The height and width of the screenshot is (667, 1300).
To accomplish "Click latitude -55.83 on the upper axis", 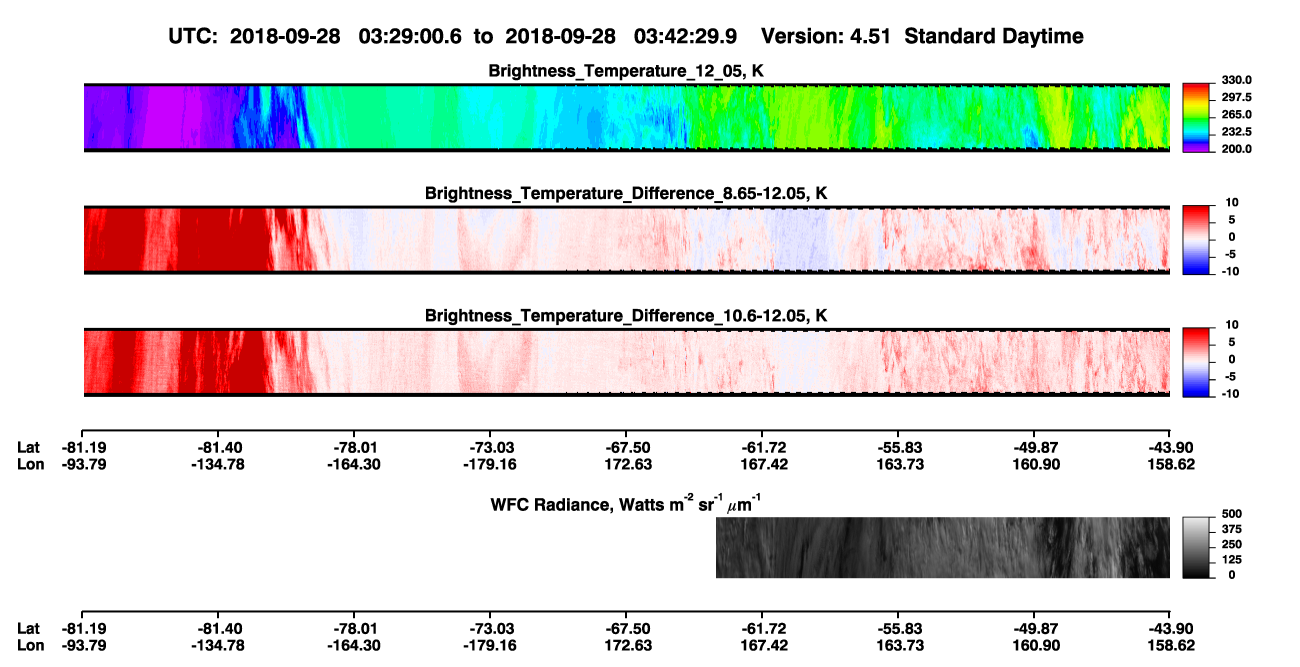I will [898, 448].
